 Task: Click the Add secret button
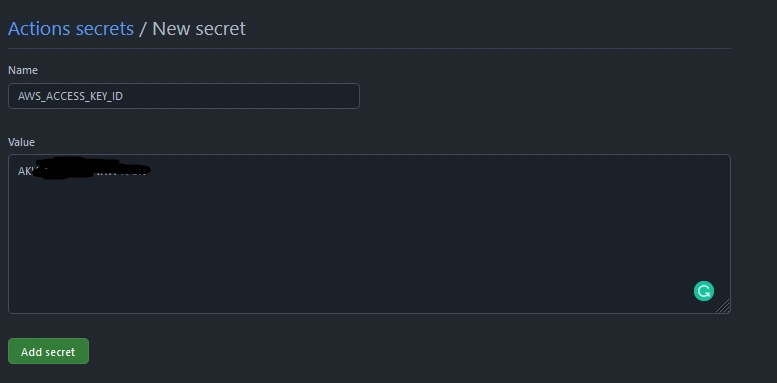pyautogui.click(x=49, y=351)
